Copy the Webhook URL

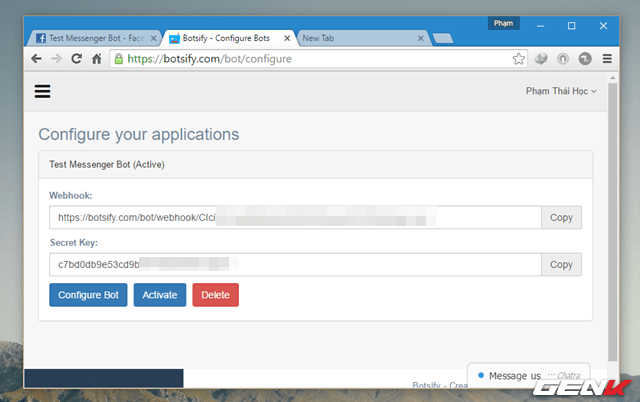pyautogui.click(x=561, y=218)
